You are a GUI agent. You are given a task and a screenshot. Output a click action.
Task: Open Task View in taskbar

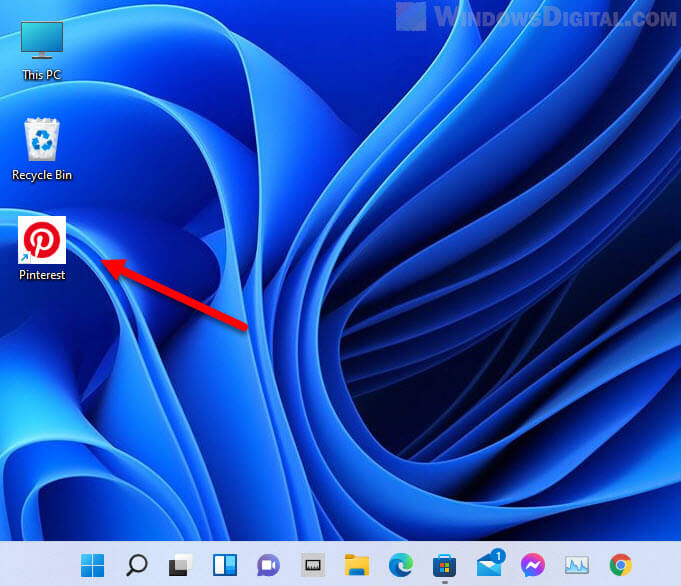pyautogui.click(x=180, y=565)
